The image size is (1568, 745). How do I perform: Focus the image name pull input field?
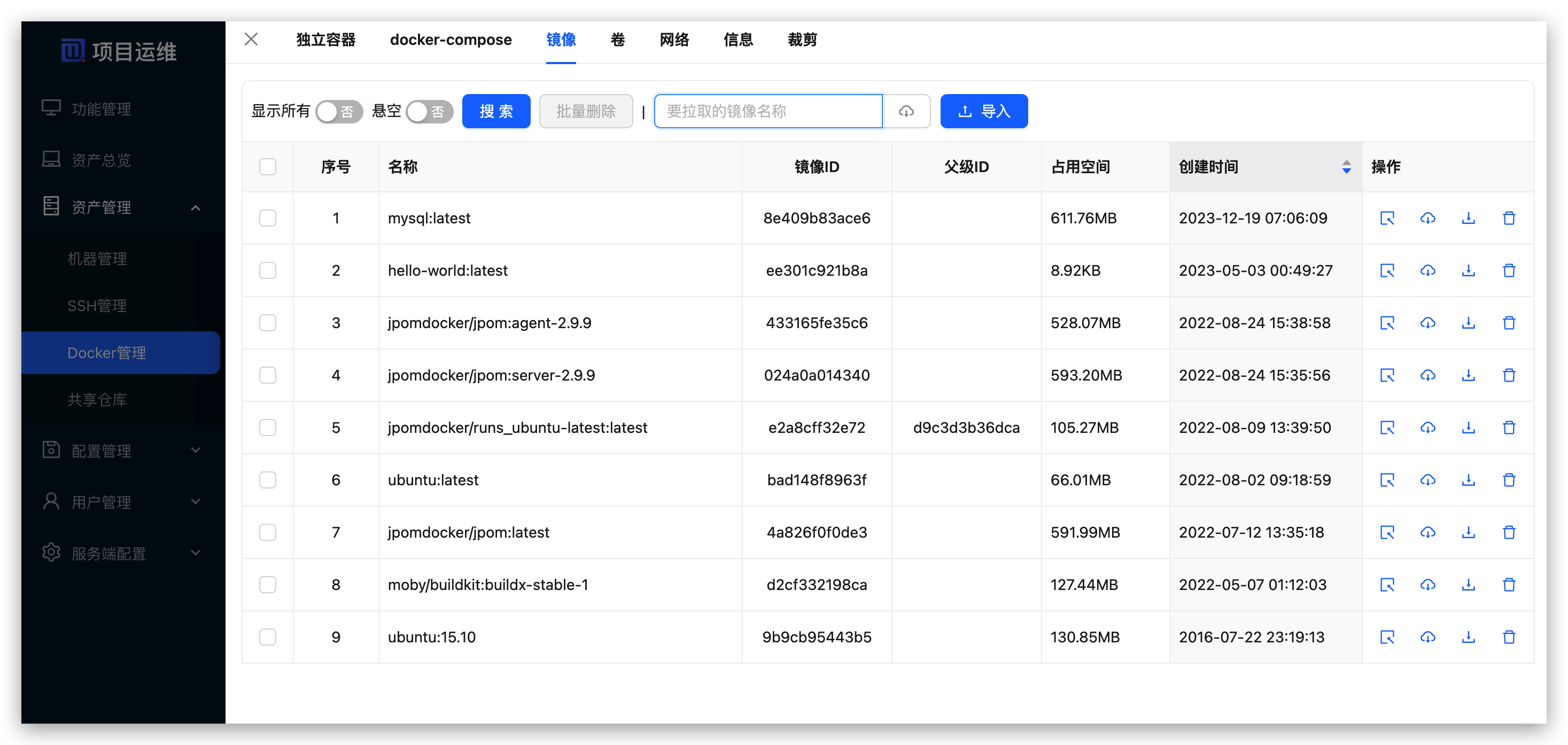click(x=767, y=111)
